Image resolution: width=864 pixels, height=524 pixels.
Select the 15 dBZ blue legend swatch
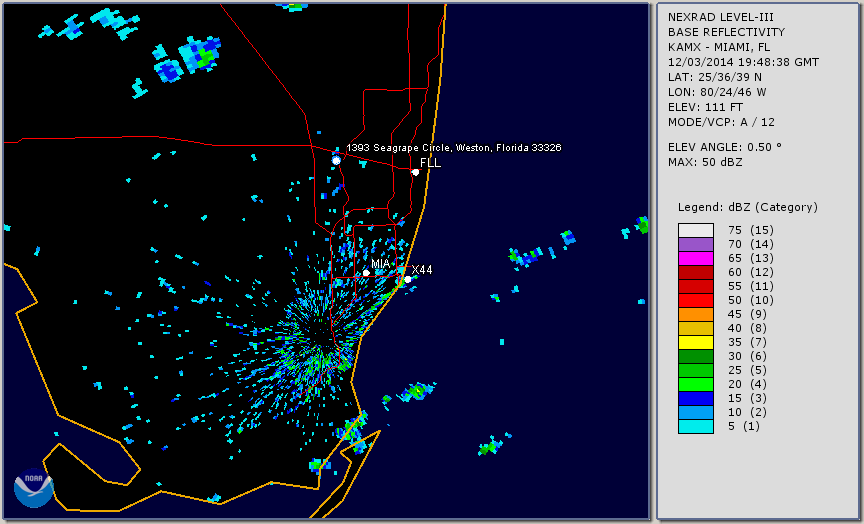tap(695, 398)
